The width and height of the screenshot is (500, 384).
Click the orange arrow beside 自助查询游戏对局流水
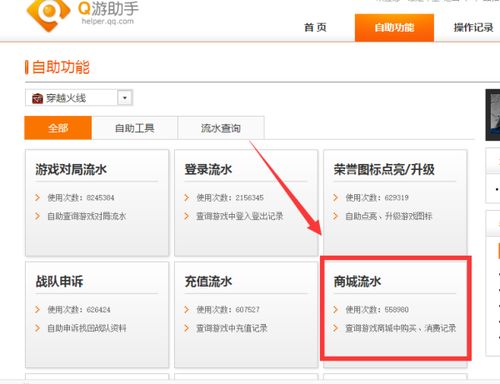click(x=37, y=216)
